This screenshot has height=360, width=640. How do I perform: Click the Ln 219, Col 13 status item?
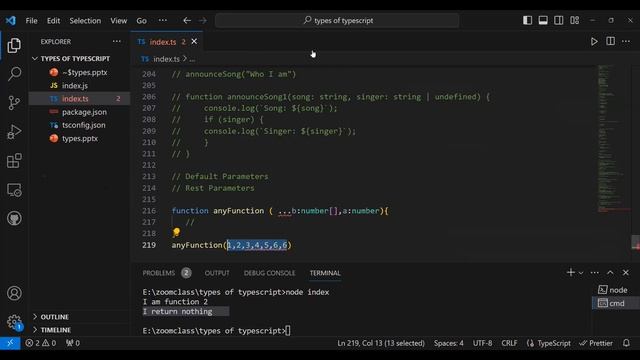(x=381, y=343)
